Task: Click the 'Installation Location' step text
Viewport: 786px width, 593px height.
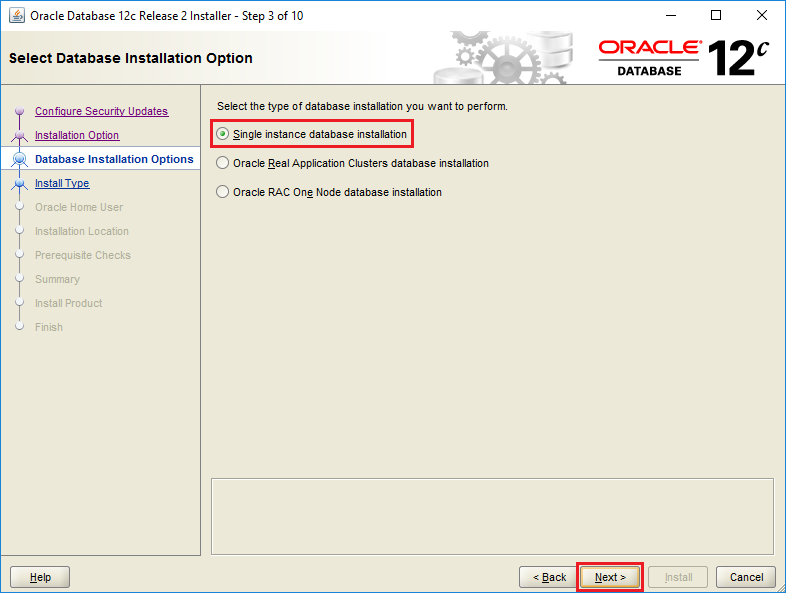Action: [x=82, y=231]
